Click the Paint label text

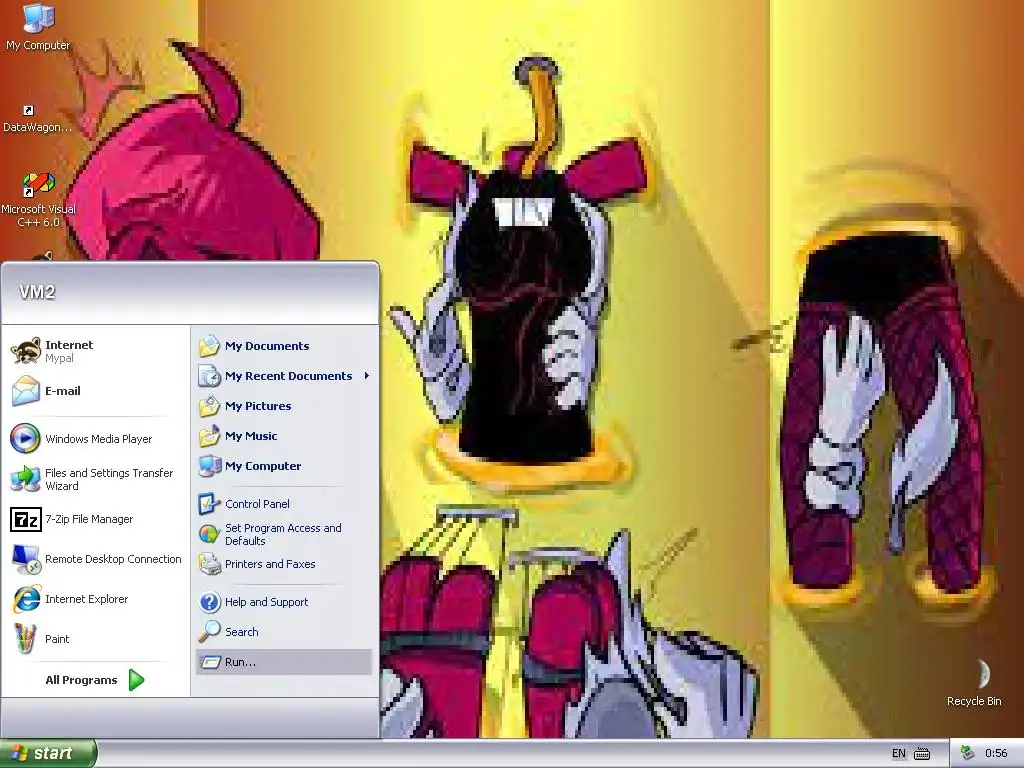click(57, 639)
